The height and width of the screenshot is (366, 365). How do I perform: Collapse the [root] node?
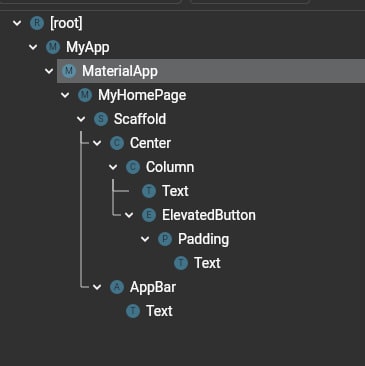(17, 23)
